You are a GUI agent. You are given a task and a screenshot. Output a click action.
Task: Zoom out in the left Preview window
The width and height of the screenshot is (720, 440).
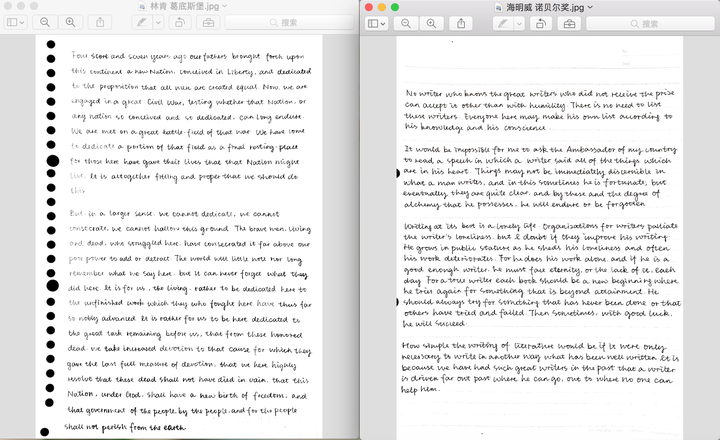pyautogui.click(x=45, y=22)
